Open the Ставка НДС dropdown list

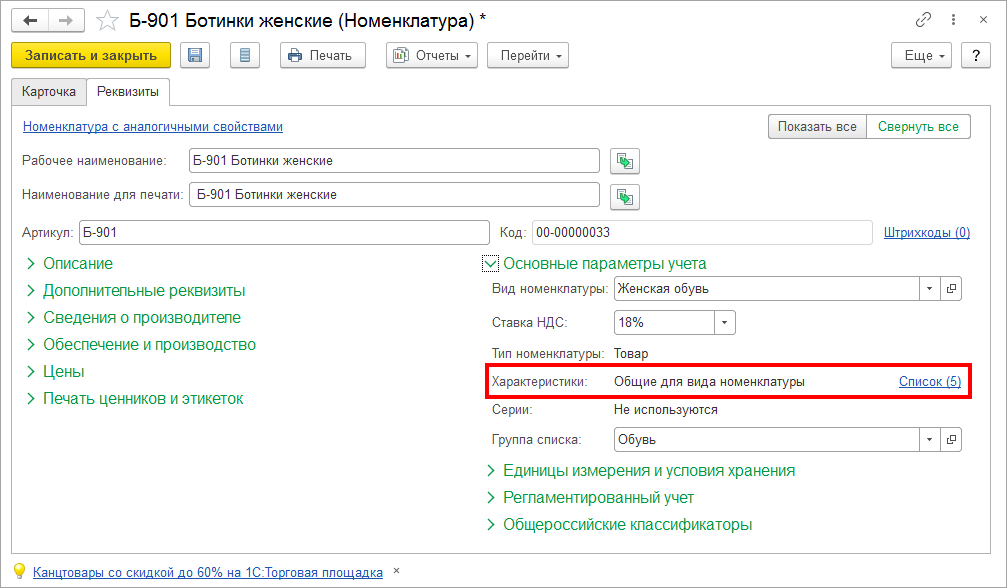[725, 322]
